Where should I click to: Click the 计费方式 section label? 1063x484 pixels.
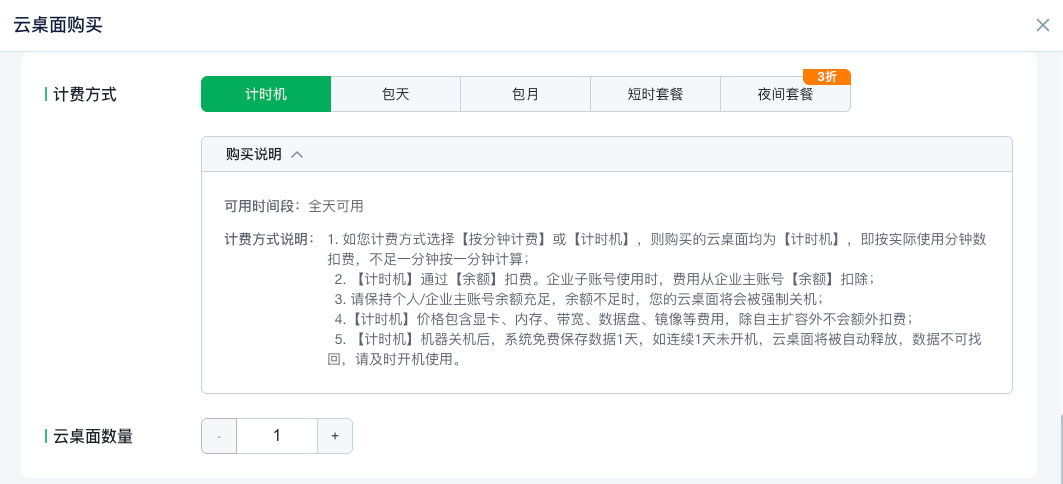pyautogui.click(x=85, y=94)
